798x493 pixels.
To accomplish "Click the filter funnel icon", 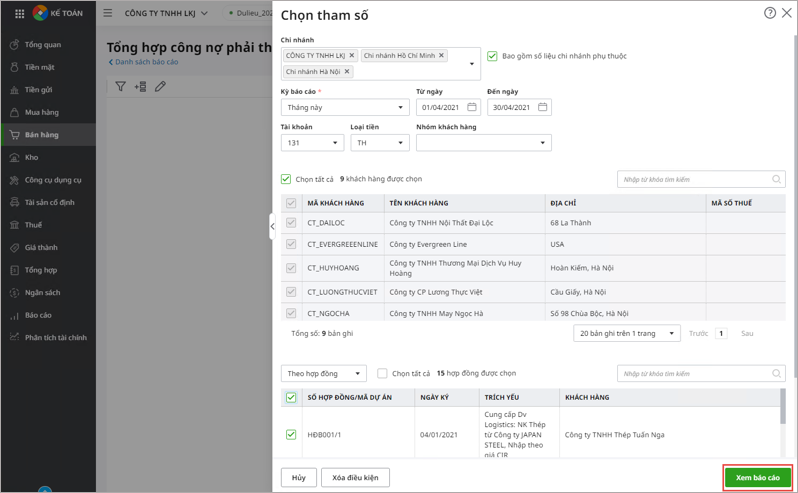I will click(x=120, y=86).
